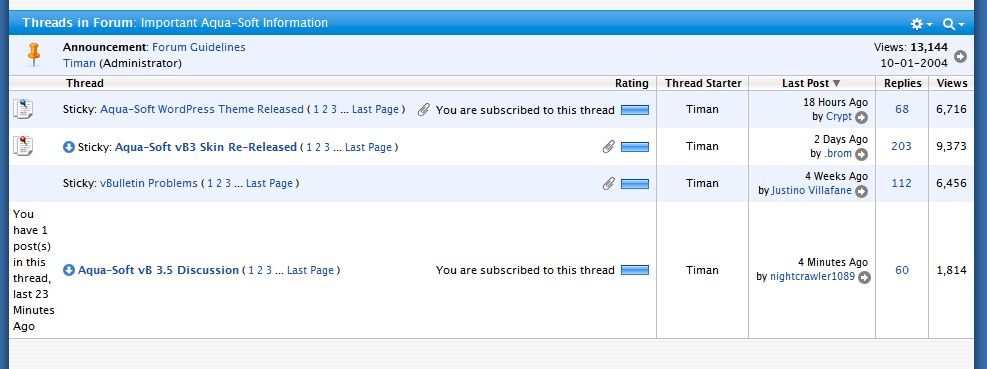Go to announcement via arrow beside 10-01-2004
The width and height of the screenshot is (987, 369).
coord(961,57)
